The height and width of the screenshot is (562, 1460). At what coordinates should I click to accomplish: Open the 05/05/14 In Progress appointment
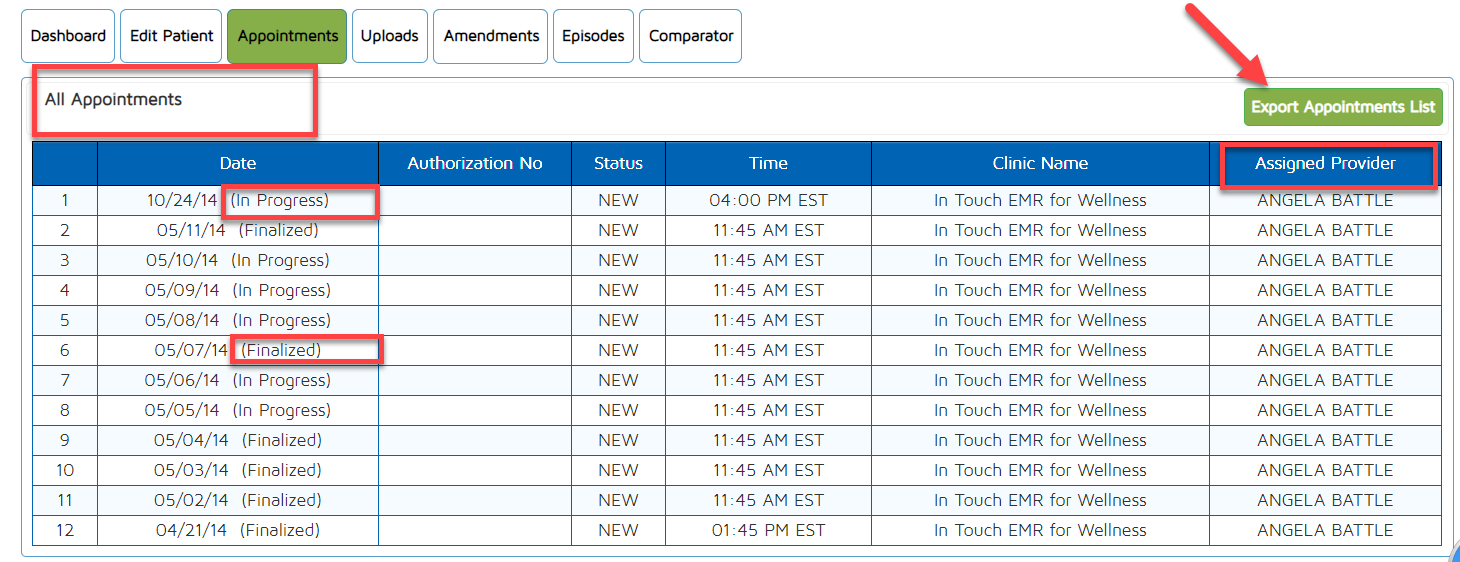(237, 410)
